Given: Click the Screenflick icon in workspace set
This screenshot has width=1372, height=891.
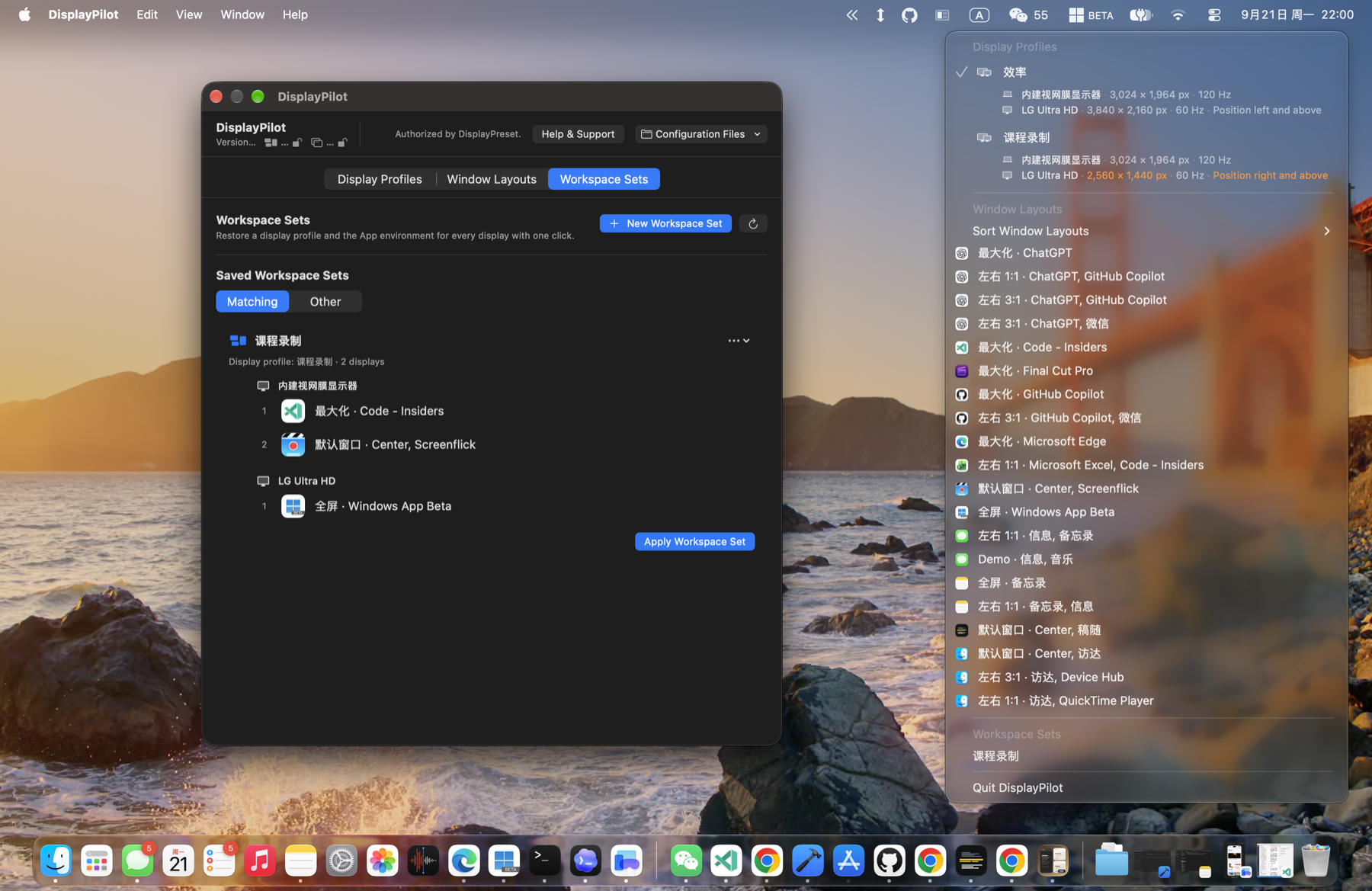Looking at the screenshot, I should coord(293,445).
